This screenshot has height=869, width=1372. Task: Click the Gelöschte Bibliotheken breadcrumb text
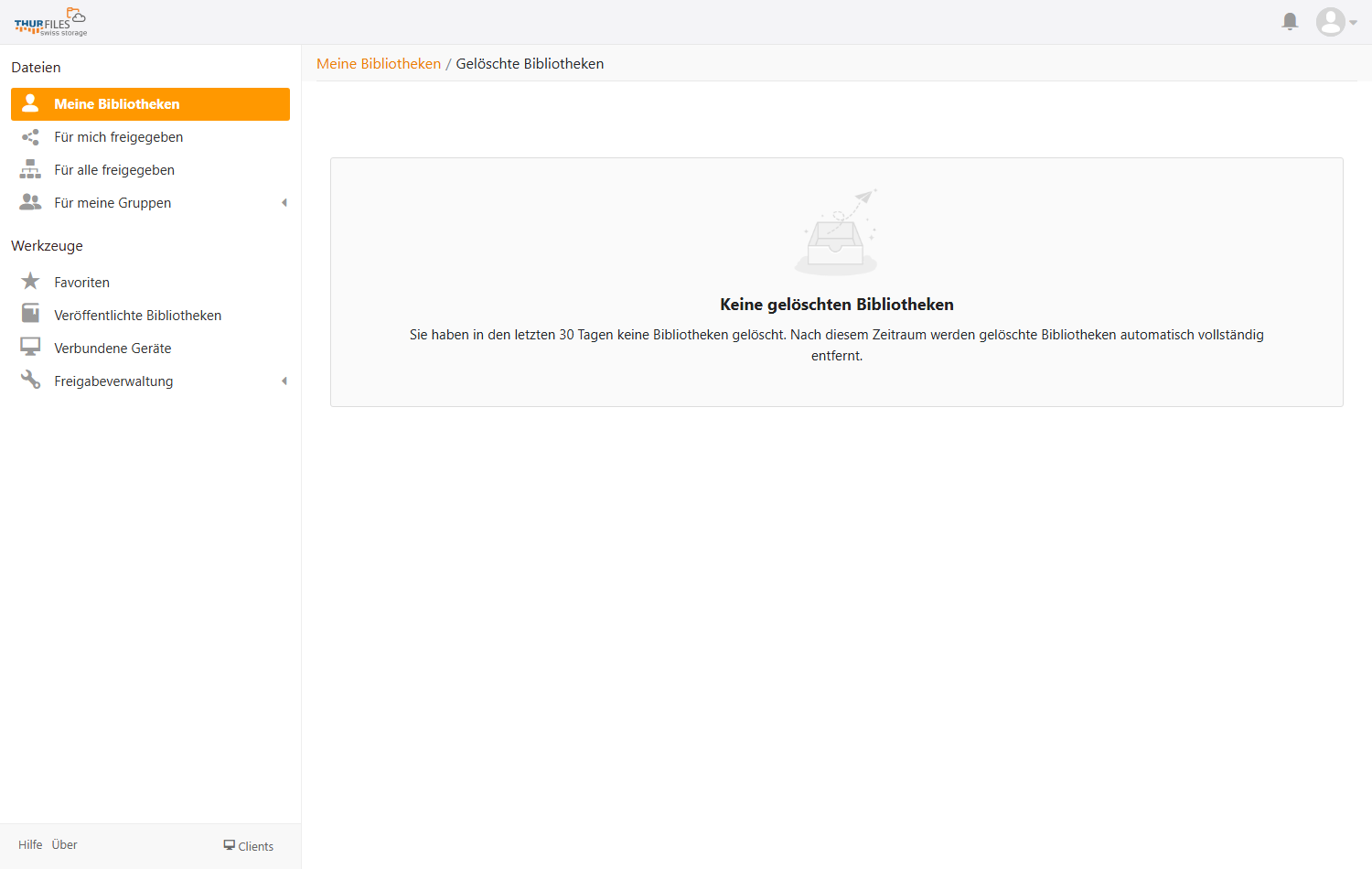coord(530,64)
